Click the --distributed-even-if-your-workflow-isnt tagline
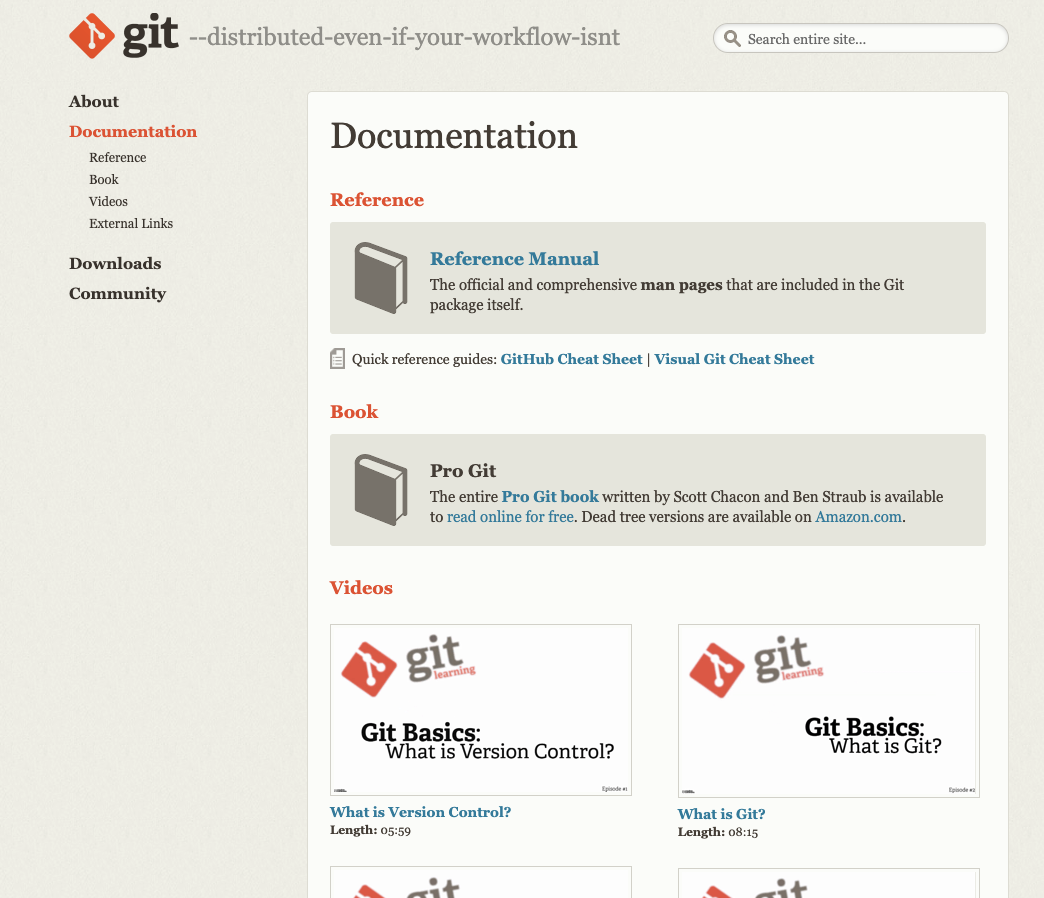Screen dimensions: 1044x898 [405, 37]
